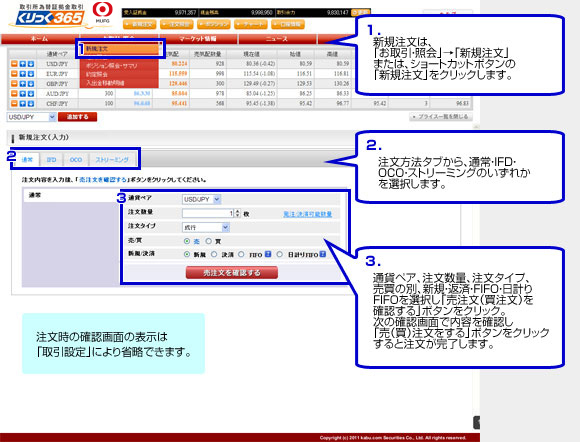Screen dimensions: 580x442
Task: Remove EUR/JPY row with orange minus icon
Action: coord(14,74)
